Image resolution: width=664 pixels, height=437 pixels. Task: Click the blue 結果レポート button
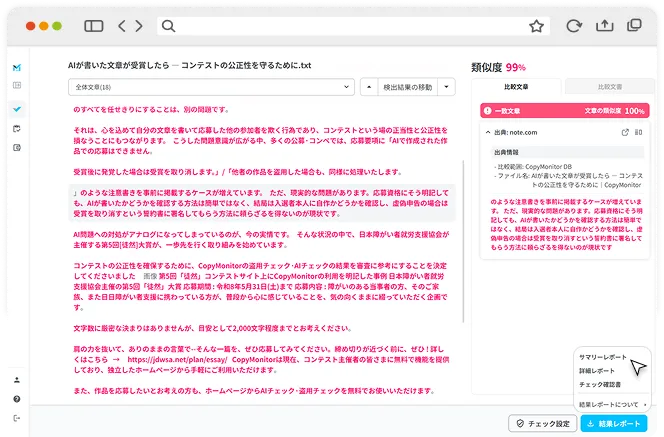click(614, 423)
